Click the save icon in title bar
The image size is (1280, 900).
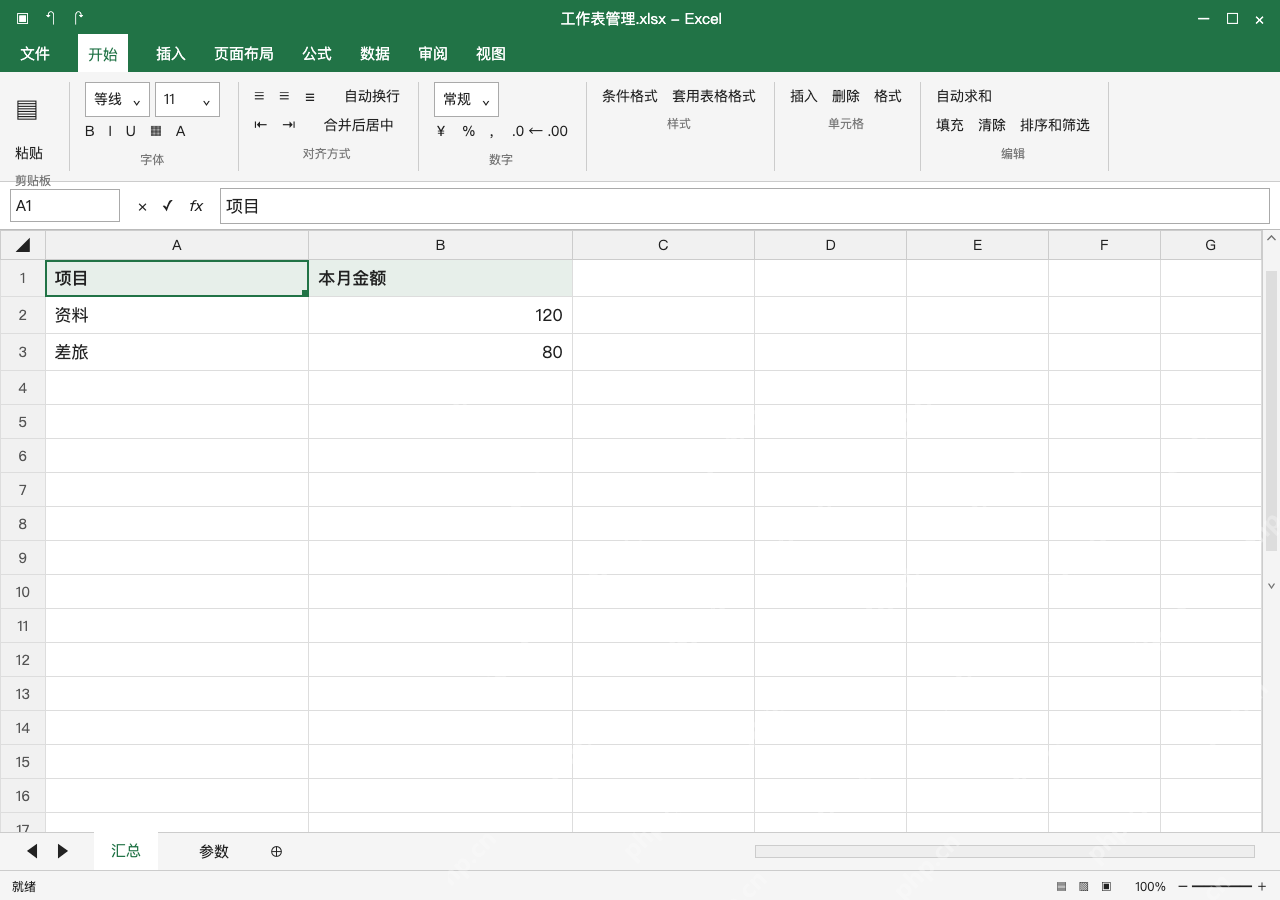22,18
